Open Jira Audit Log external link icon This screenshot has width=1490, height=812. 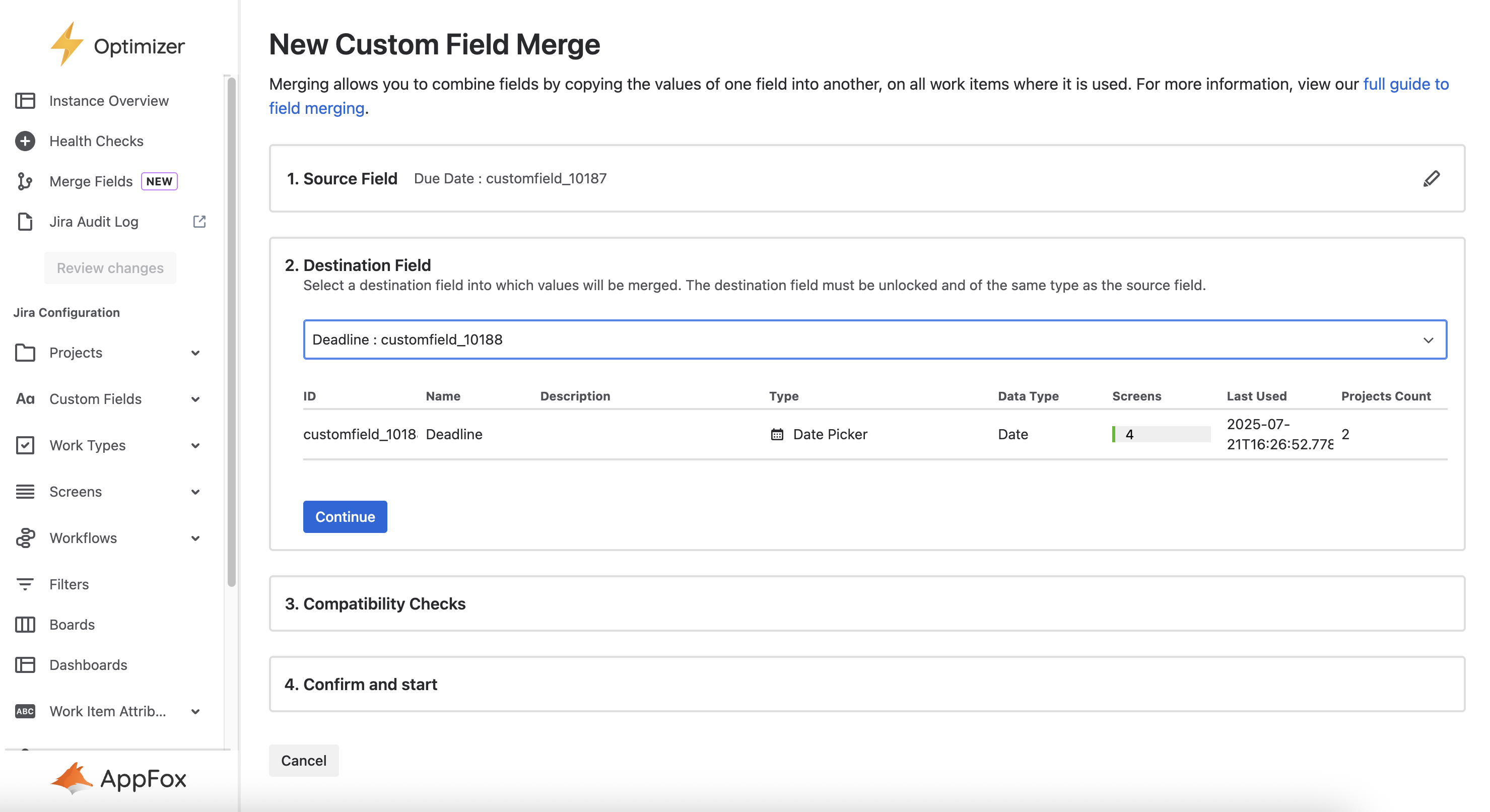pos(199,222)
